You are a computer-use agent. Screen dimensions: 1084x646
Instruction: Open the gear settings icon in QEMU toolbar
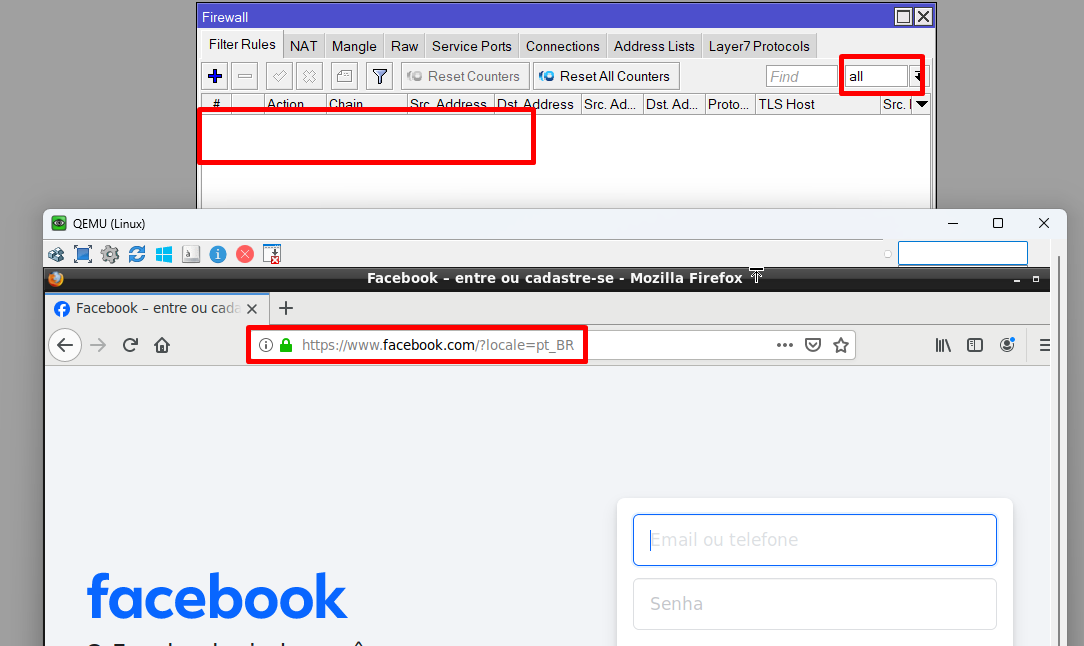point(110,255)
